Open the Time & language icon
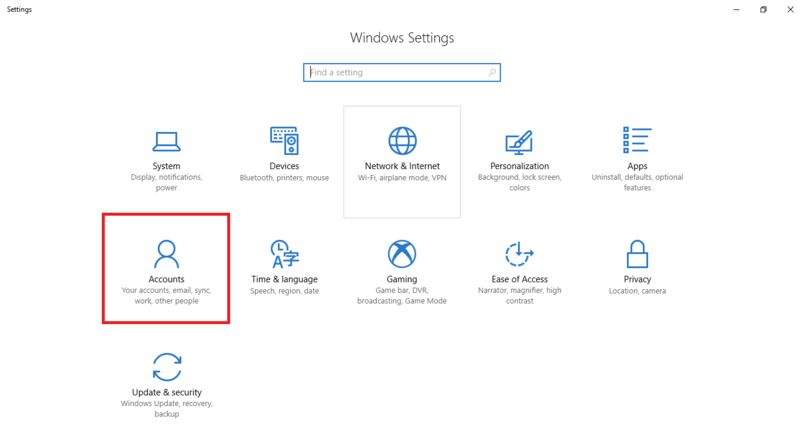Image resolution: width=800 pixels, height=429 pixels. 284,253
